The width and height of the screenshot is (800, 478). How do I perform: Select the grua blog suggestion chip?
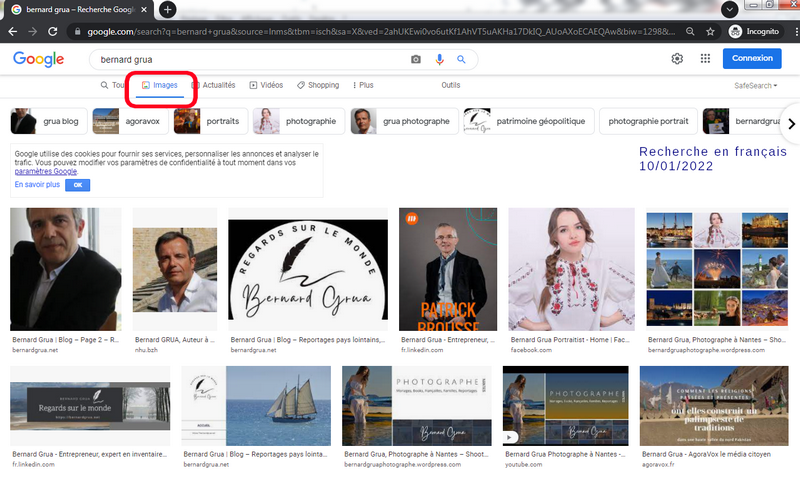(46, 122)
